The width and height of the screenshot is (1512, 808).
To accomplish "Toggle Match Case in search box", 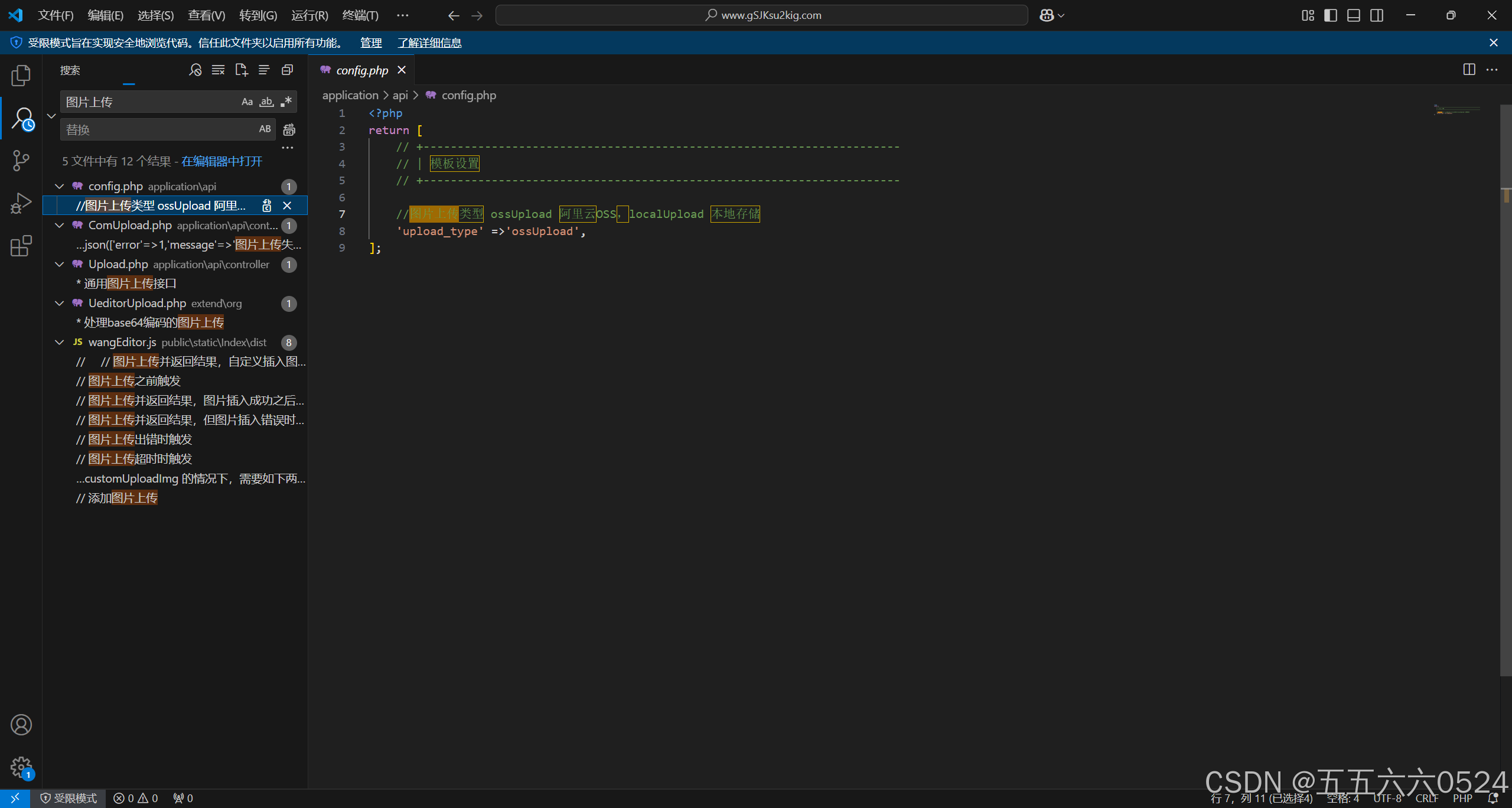I will 247,102.
